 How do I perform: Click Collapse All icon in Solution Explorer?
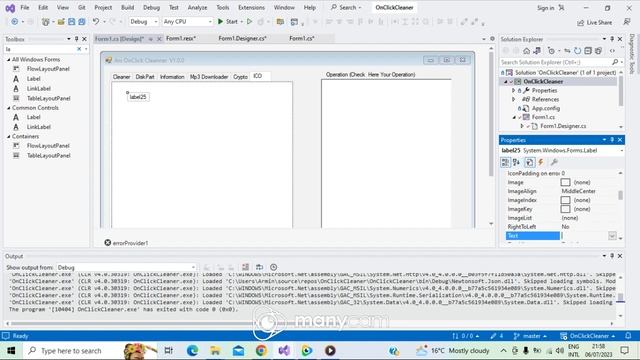[x=588, y=51]
